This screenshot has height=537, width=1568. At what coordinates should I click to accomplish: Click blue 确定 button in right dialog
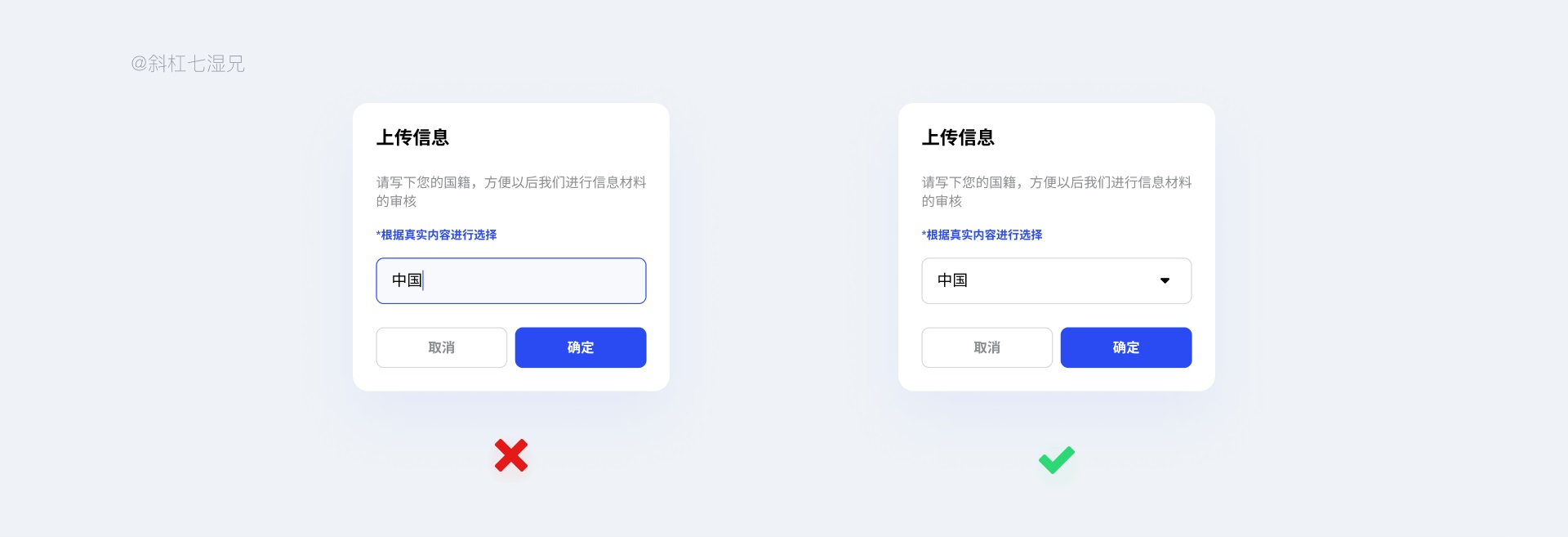pos(1126,347)
